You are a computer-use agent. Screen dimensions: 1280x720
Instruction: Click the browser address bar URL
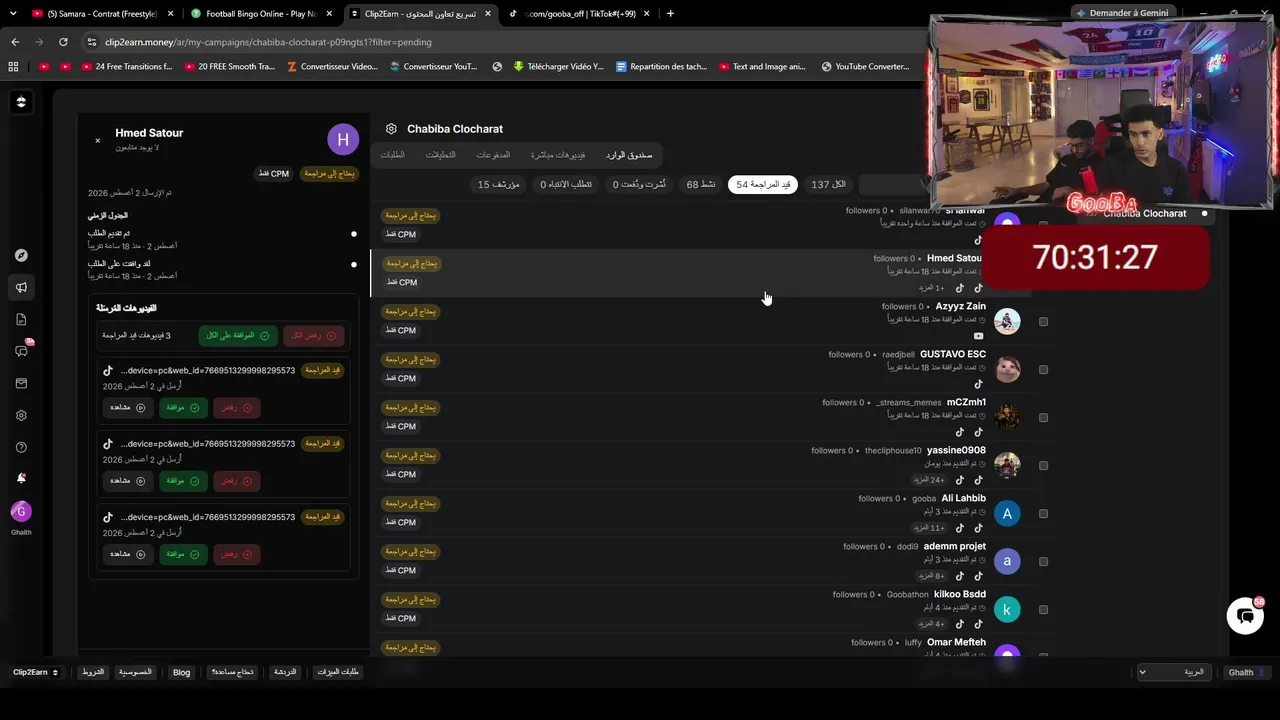point(268,42)
